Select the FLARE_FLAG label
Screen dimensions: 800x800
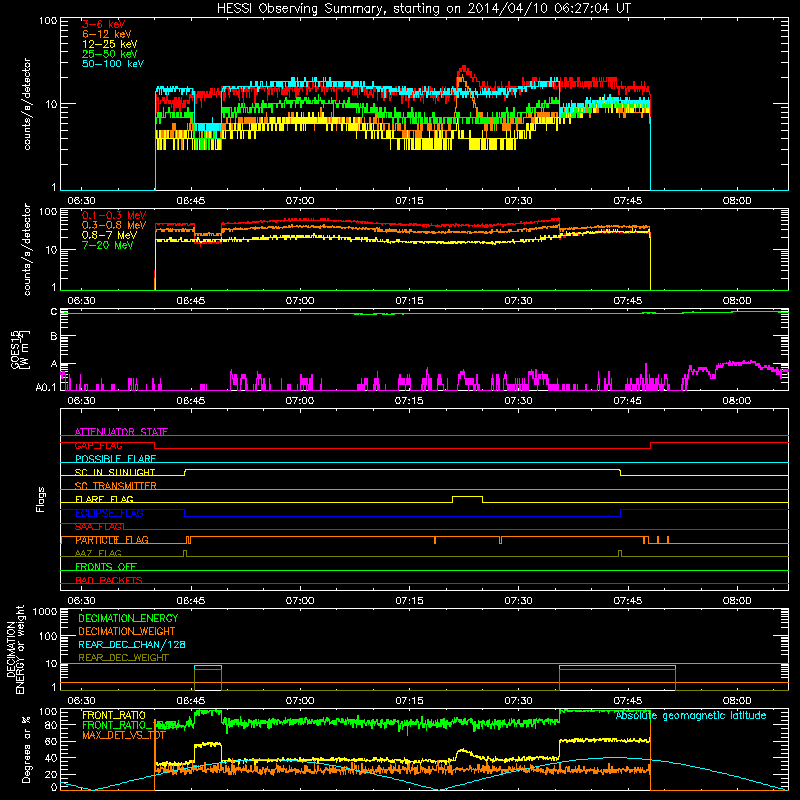104,499
